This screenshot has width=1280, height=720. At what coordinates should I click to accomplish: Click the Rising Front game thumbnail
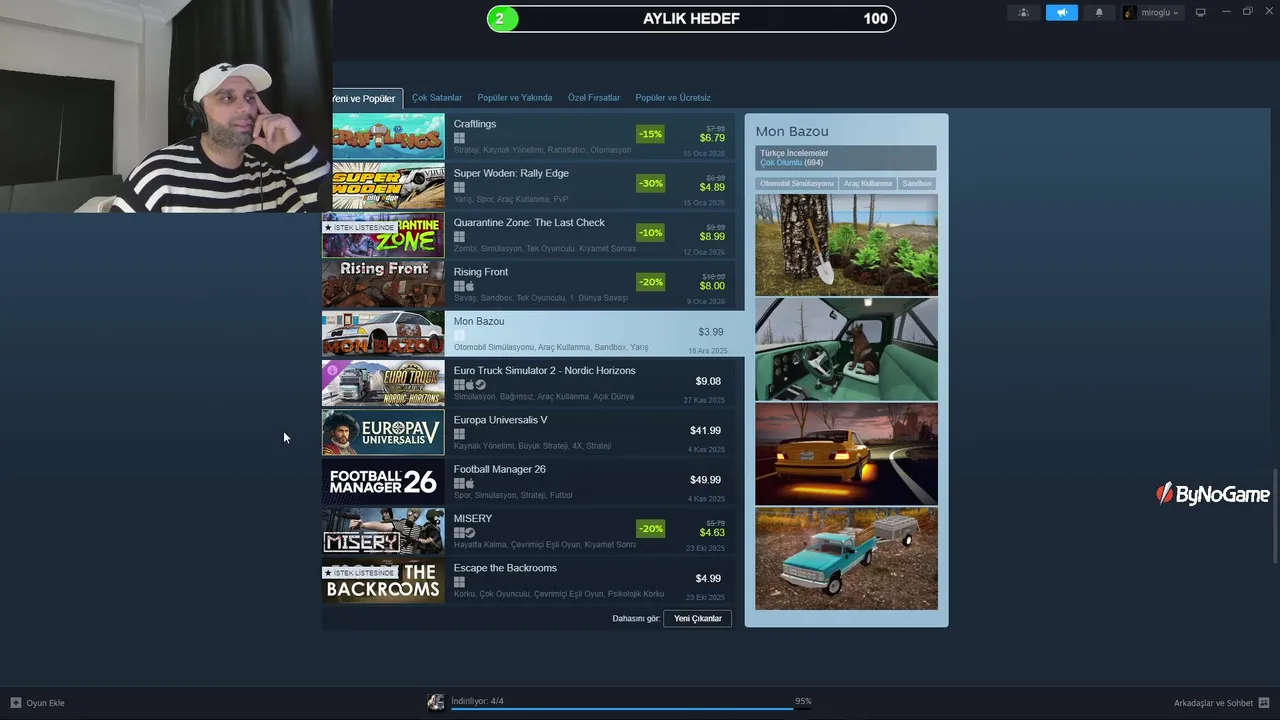[x=383, y=284]
